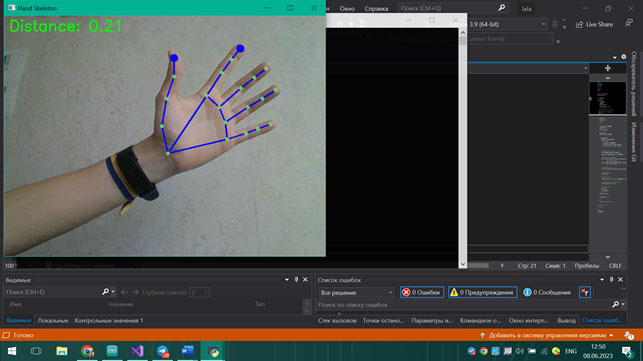643x361 pixels.
Task: Toggle the 0 Сообщения messages filter
Action: (x=547, y=292)
